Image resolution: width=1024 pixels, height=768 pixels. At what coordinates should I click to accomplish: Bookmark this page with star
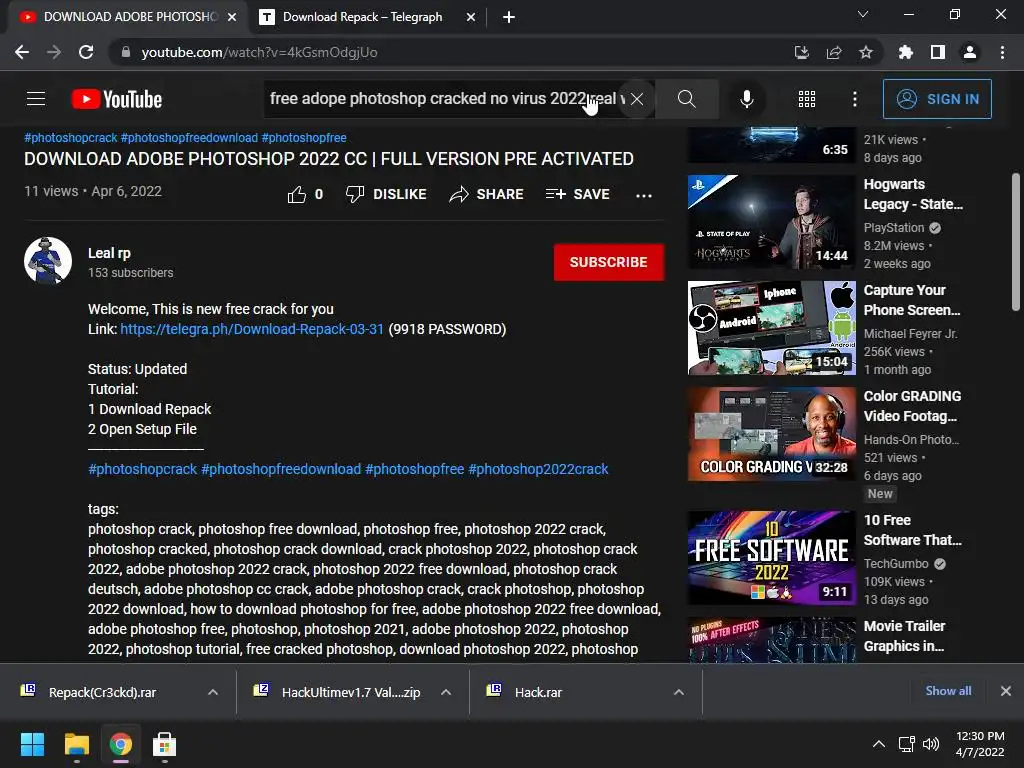pyautogui.click(x=866, y=52)
